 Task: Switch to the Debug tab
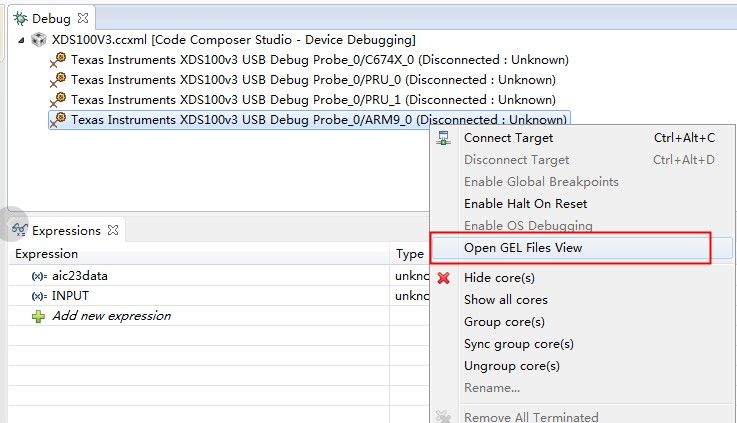(x=51, y=18)
